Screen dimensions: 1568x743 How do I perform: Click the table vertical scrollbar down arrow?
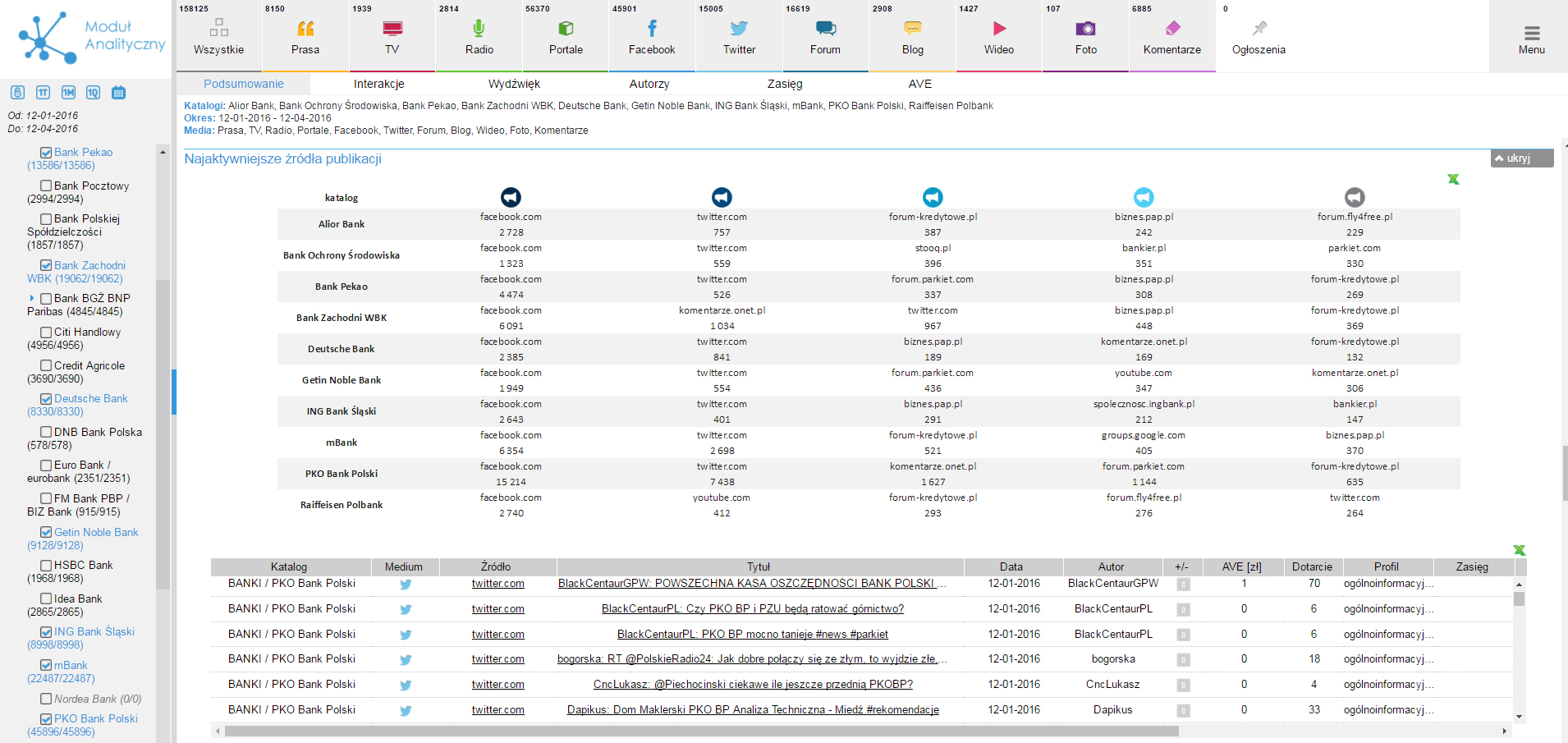pyautogui.click(x=1519, y=717)
